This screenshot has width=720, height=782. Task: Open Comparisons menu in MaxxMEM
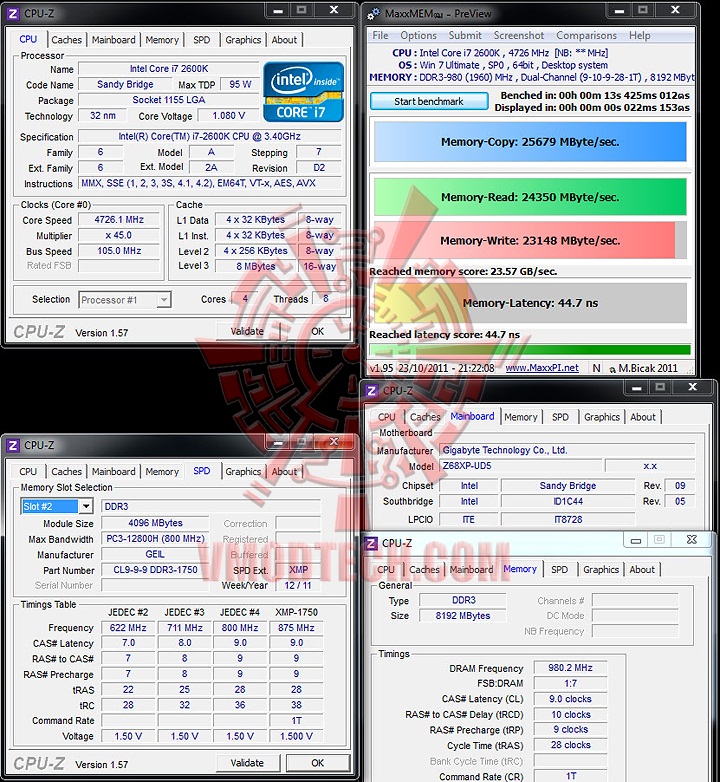pos(586,35)
